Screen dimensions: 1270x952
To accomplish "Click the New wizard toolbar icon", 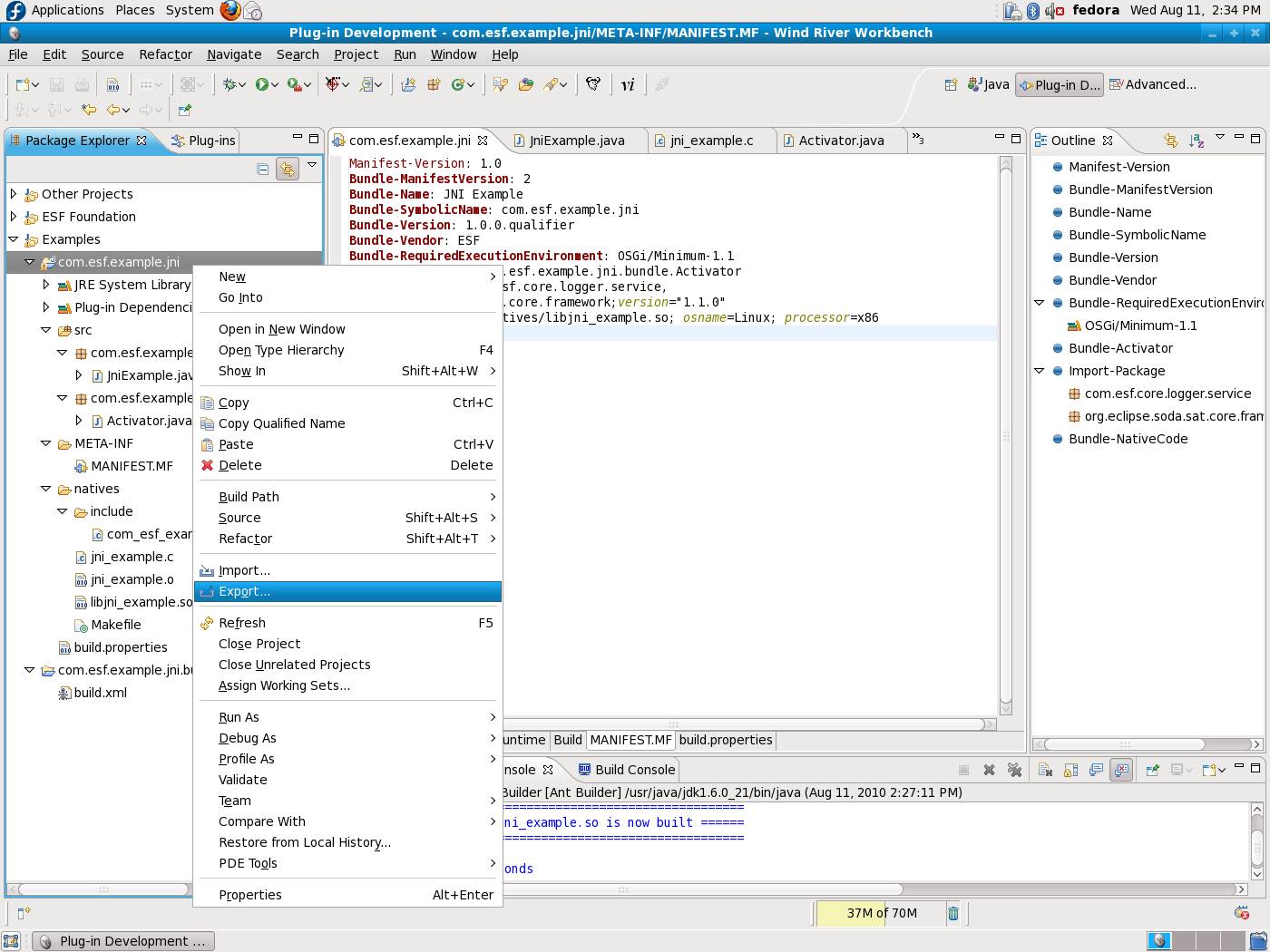I will pos(23,84).
